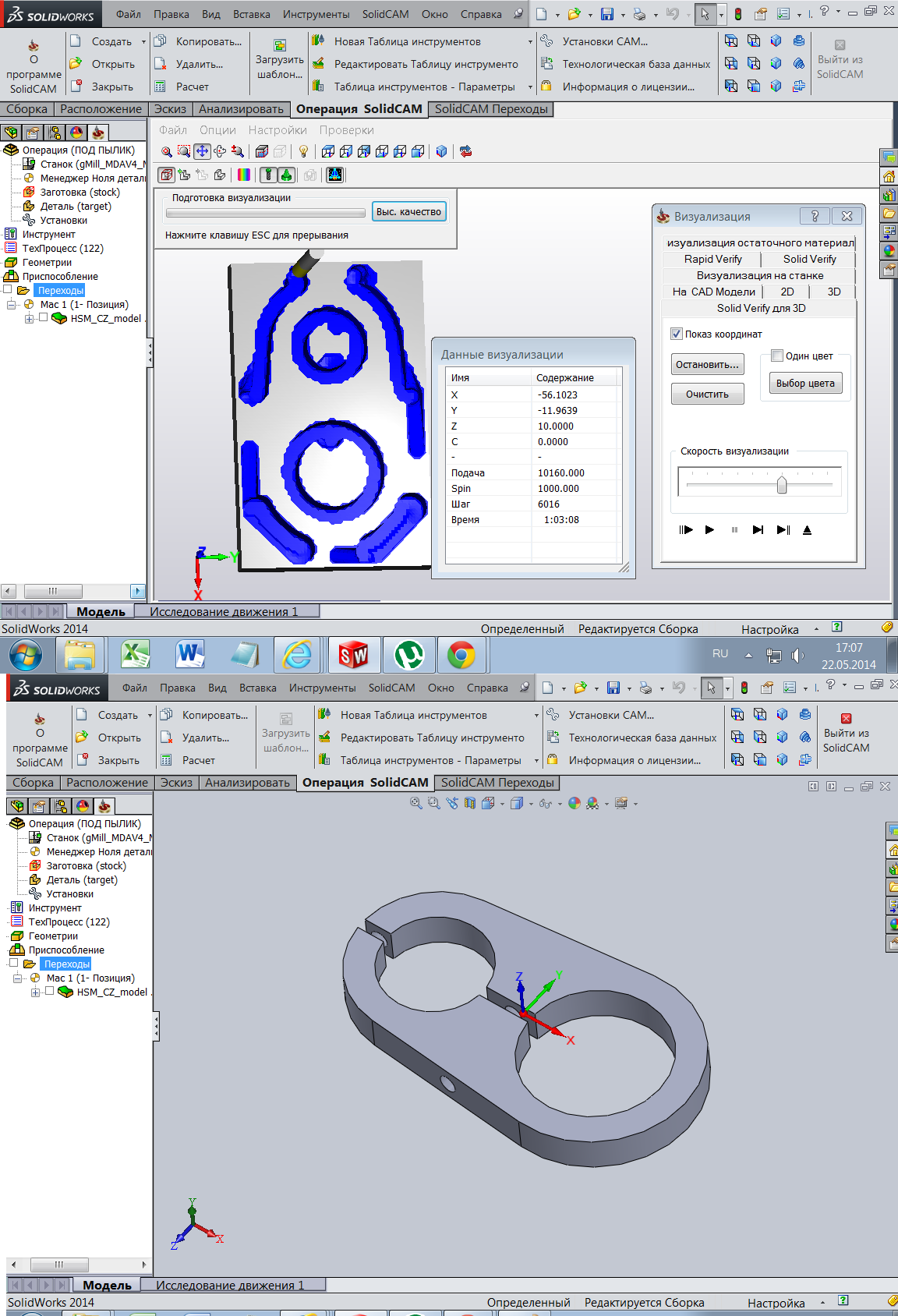Open the На CAD Модели tab
898x1316 pixels.
[713, 292]
